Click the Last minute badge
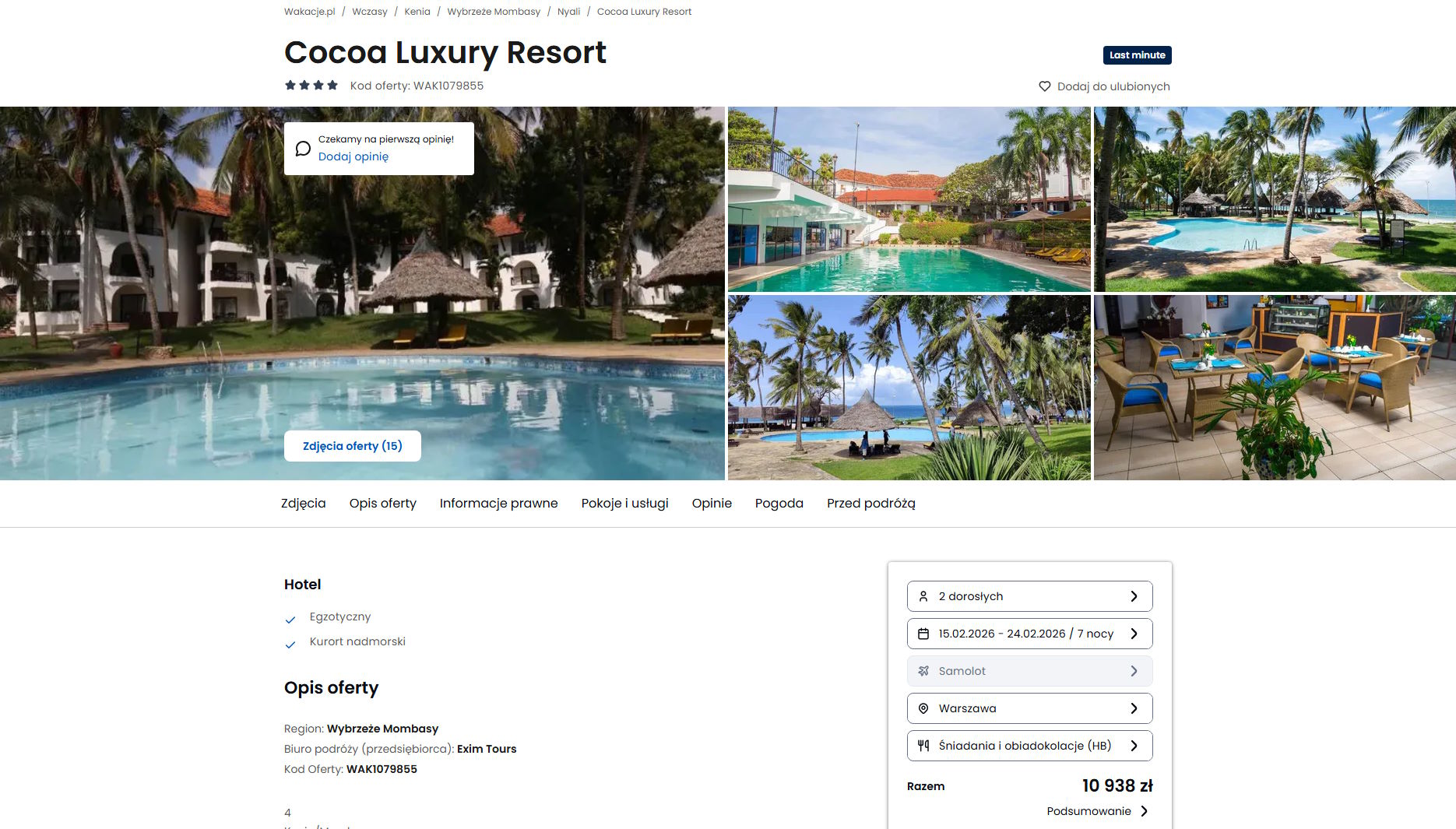 1137,55
